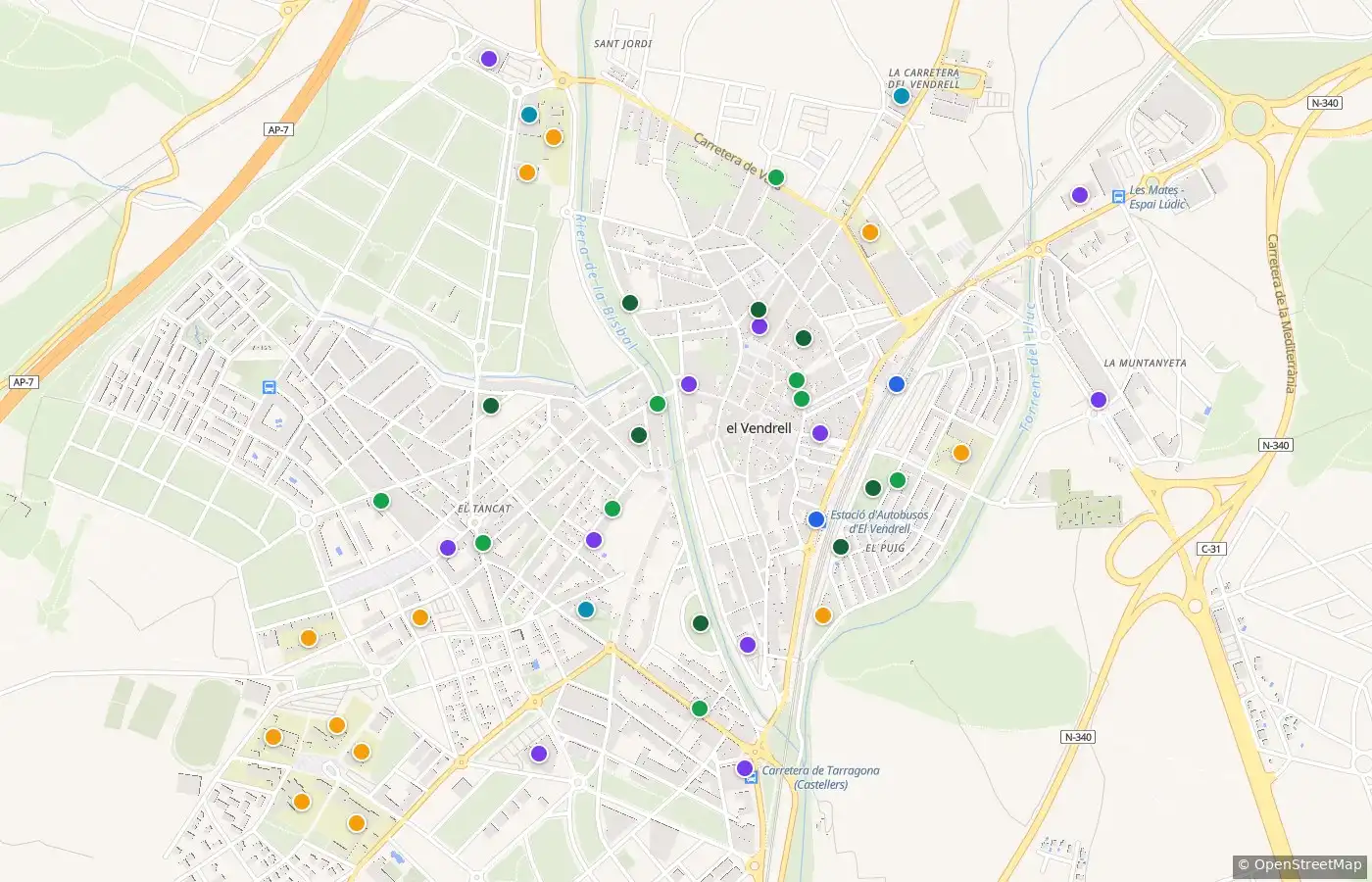Click the "Carretera de la Mediterrània" road label
This screenshot has width=1372, height=882.
click(1281, 313)
